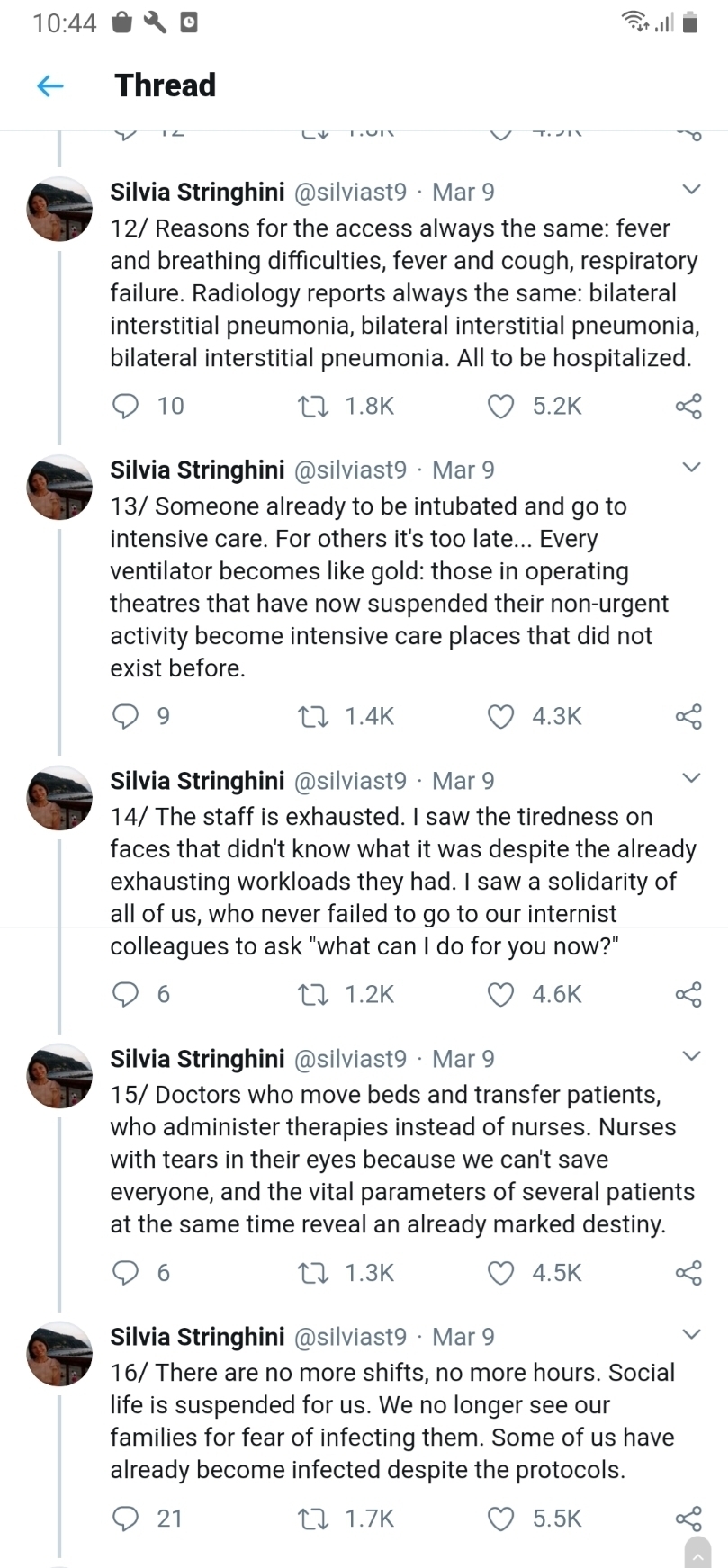This screenshot has height=1568, width=728.
Task: Tap the profile avatar beside tweet 14/
Action: pos(59,798)
